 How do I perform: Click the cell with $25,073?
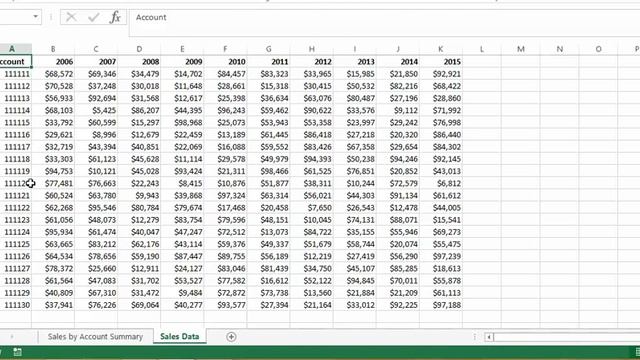pyautogui.click(x=225, y=122)
